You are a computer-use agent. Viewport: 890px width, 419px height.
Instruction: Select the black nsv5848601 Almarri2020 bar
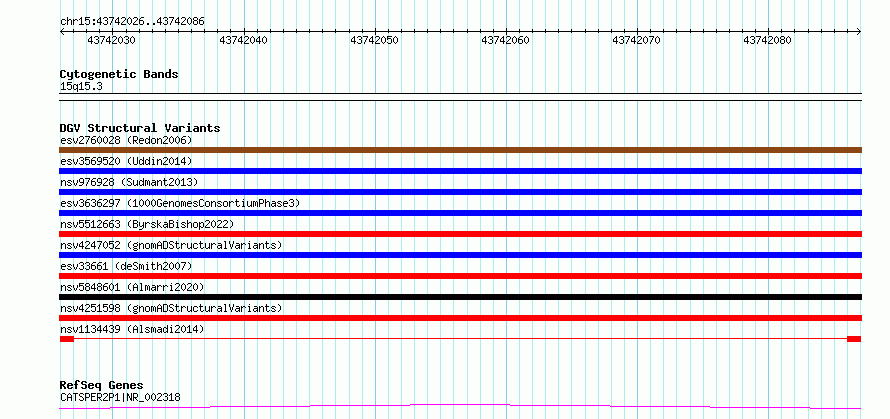[x=460, y=297]
